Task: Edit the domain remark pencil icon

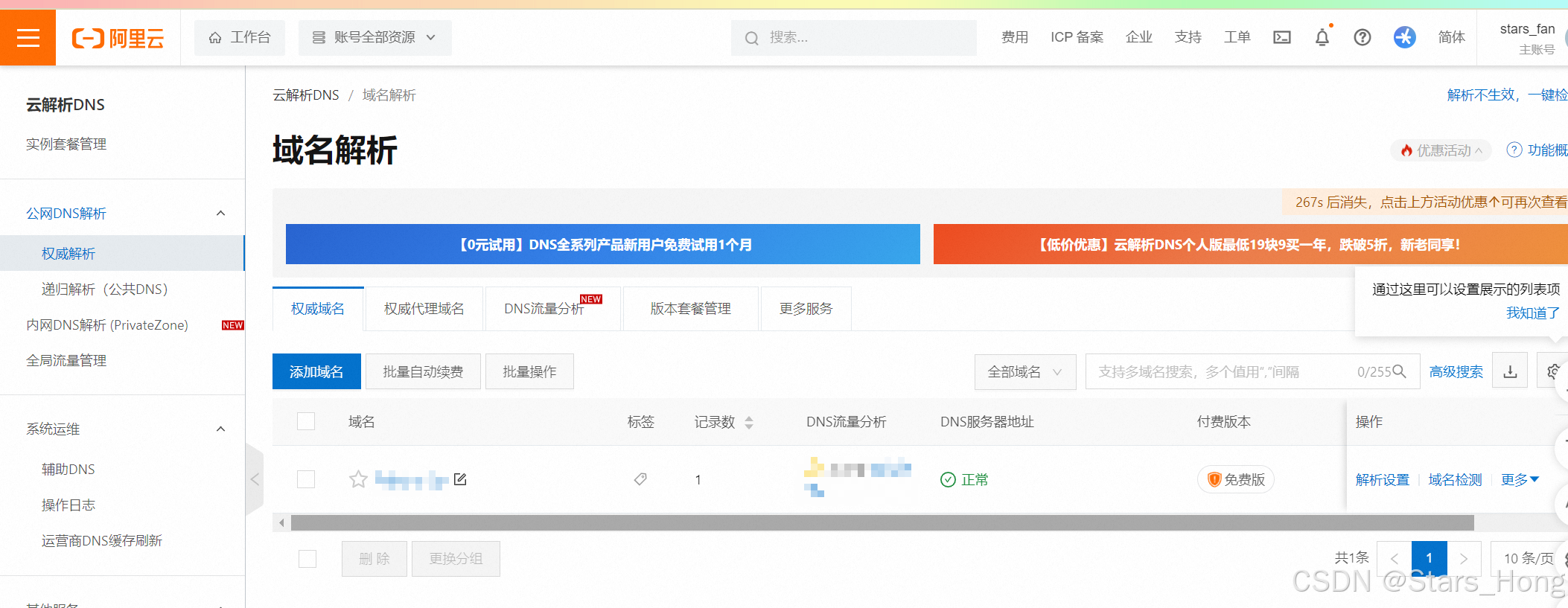Action: point(460,479)
